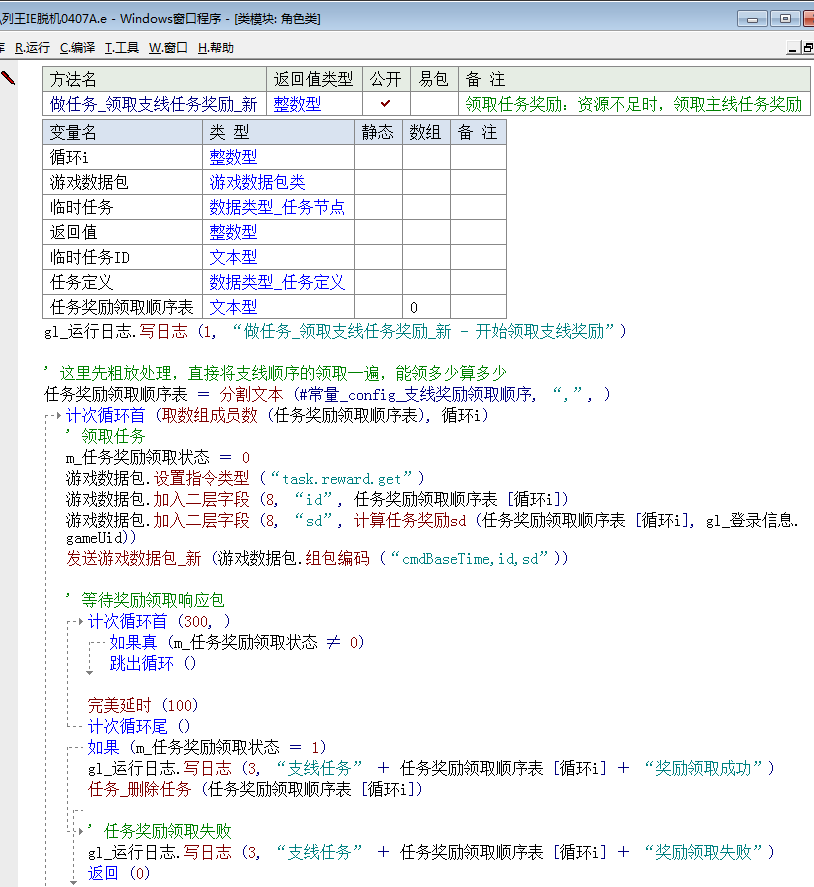Maximize the main application window
Screen dimensions: 814x887
pyautogui.click(x=786, y=18)
